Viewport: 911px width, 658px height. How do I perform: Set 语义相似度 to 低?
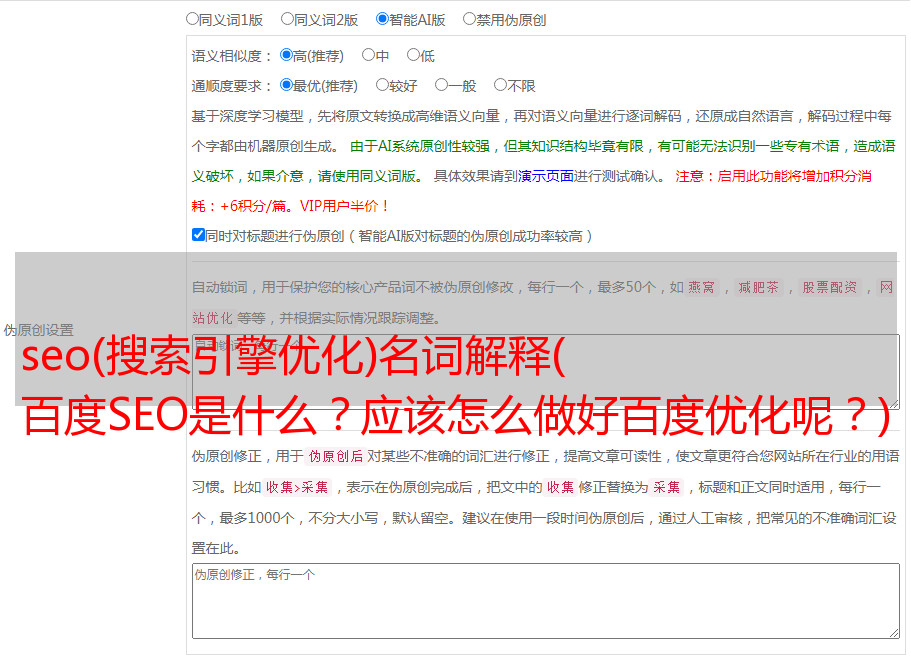413,55
